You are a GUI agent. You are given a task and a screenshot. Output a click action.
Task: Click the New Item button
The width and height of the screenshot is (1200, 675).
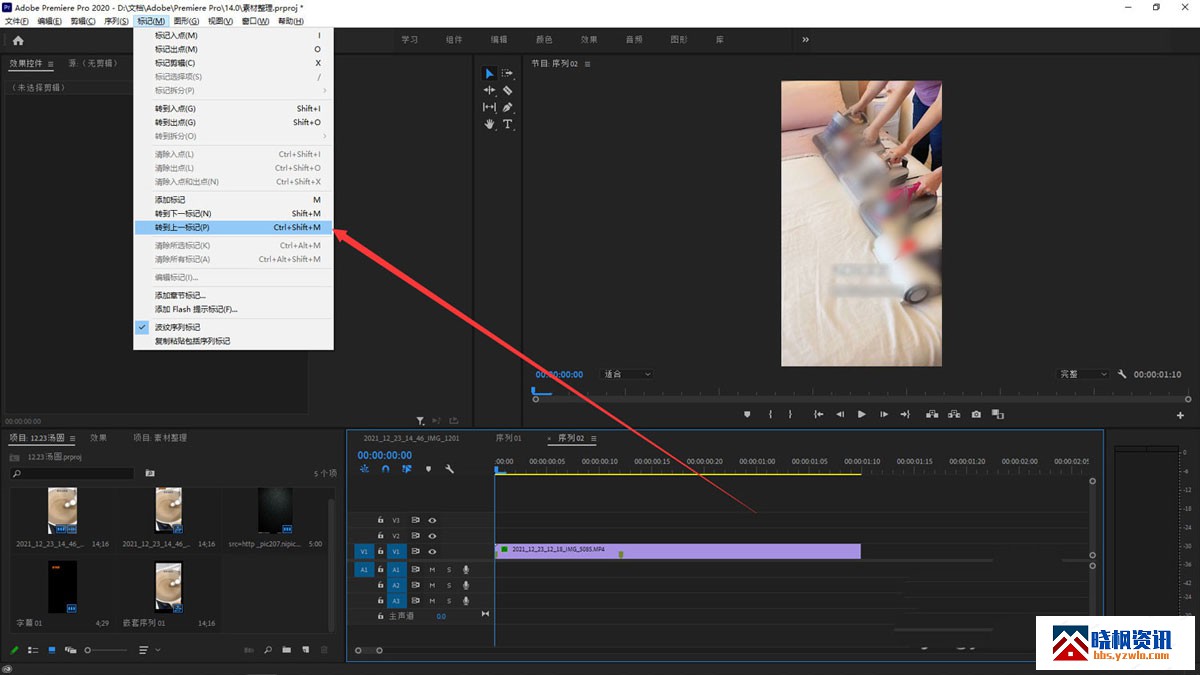click(304, 650)
